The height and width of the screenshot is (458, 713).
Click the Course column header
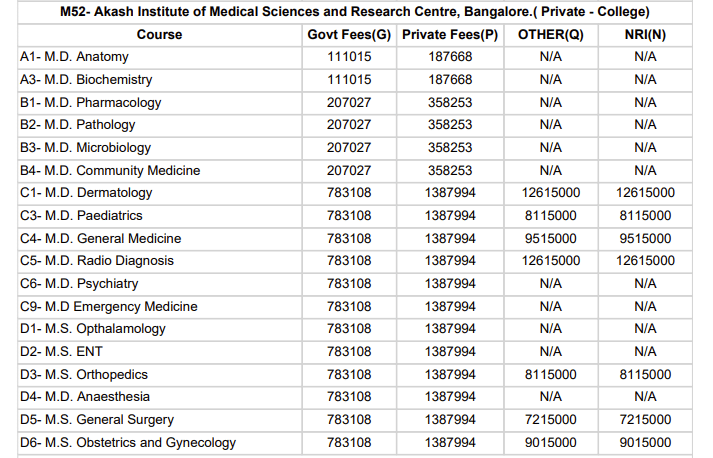point(160,34)
